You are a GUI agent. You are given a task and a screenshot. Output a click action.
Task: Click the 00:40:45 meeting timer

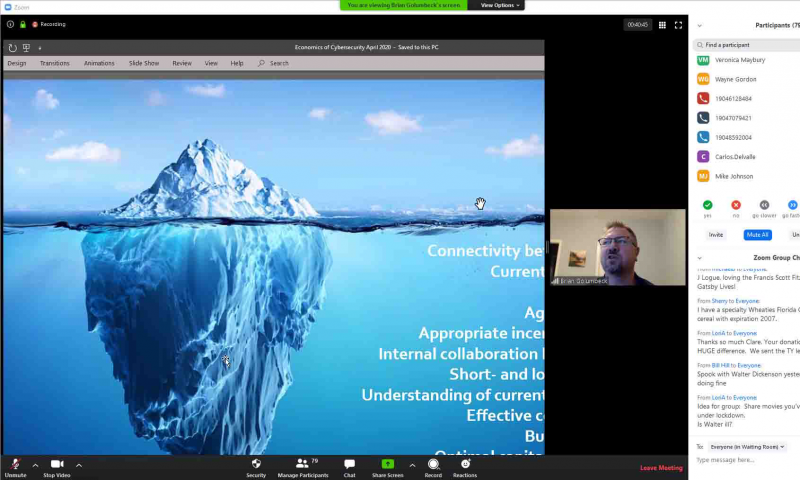point(638,24)
